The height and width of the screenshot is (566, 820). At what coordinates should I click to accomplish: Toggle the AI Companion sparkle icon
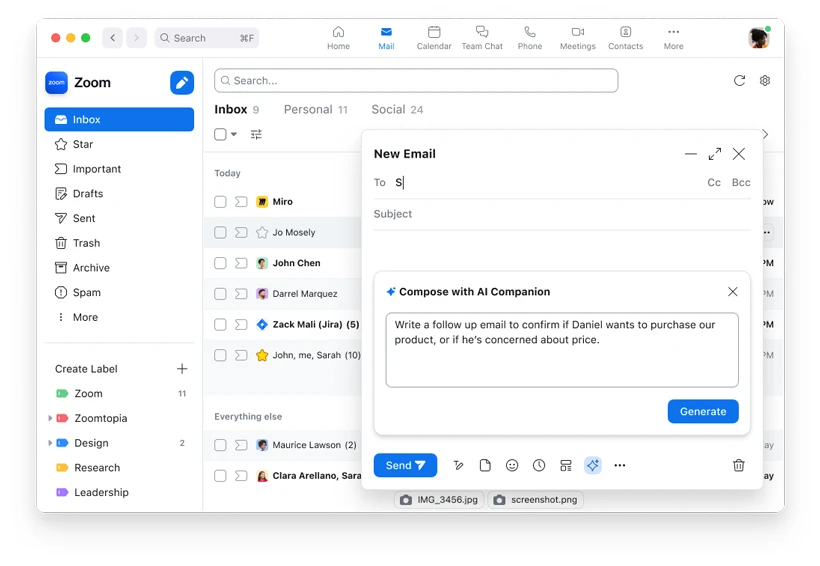pos(593,465)
